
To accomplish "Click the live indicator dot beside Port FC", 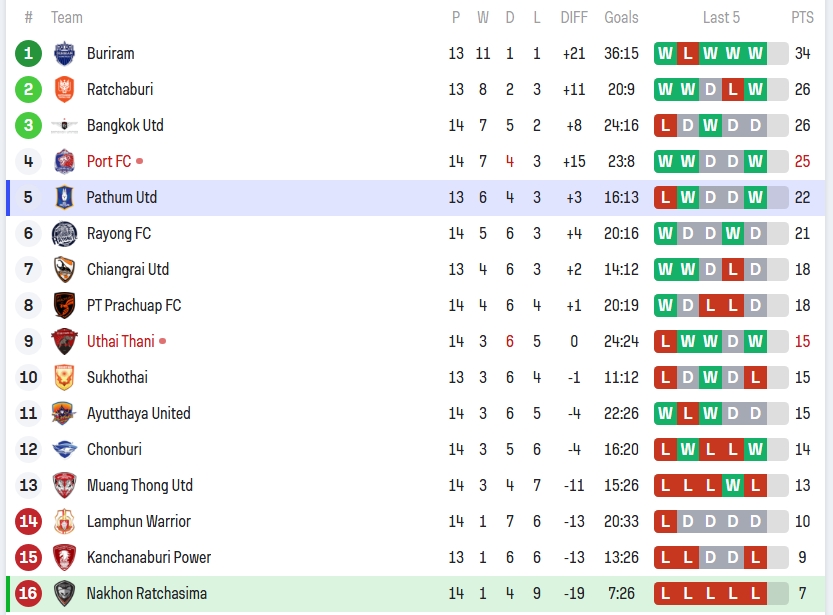I will tap(140, 161).
